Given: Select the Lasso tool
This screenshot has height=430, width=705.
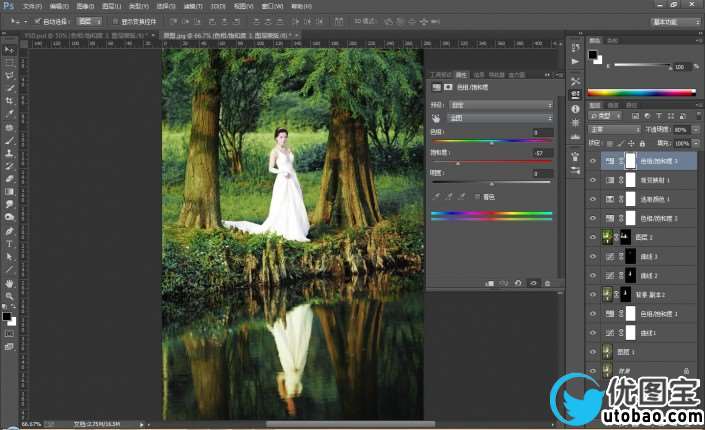Looking at the screenshot, I should click(9, 76).
